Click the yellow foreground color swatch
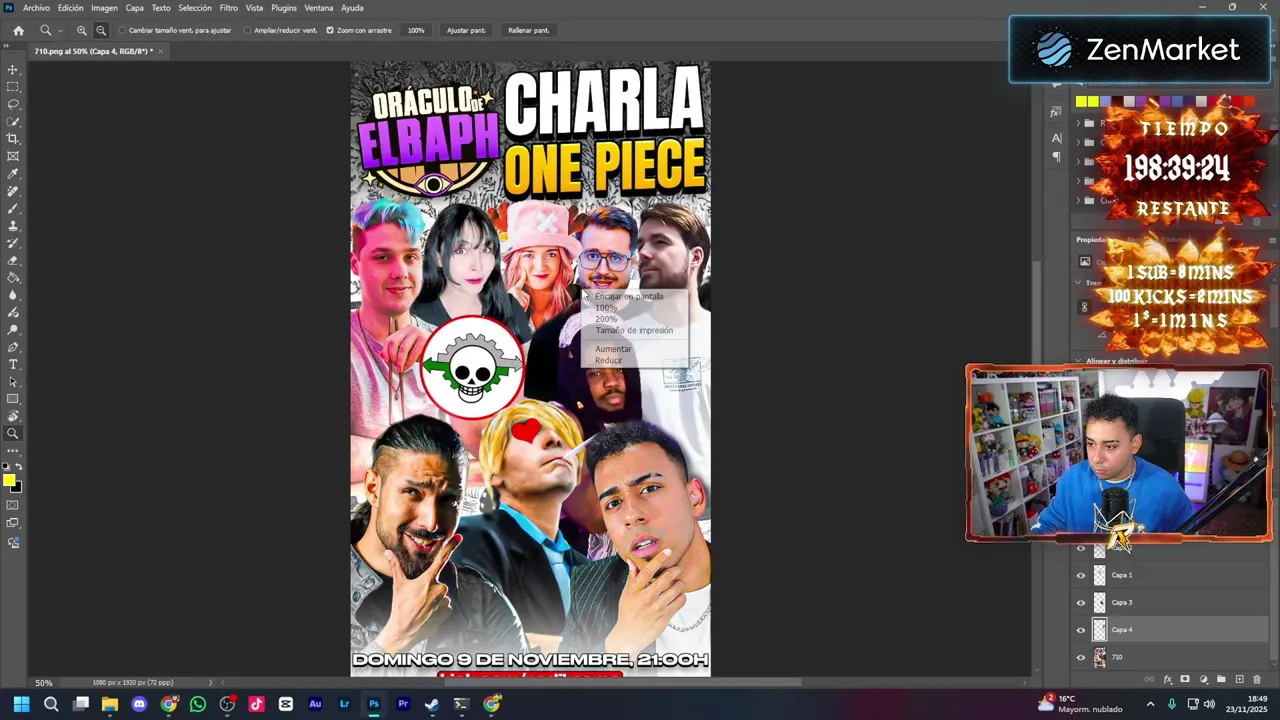Screen dimensions: 1280x720 [x=9, y=481]
